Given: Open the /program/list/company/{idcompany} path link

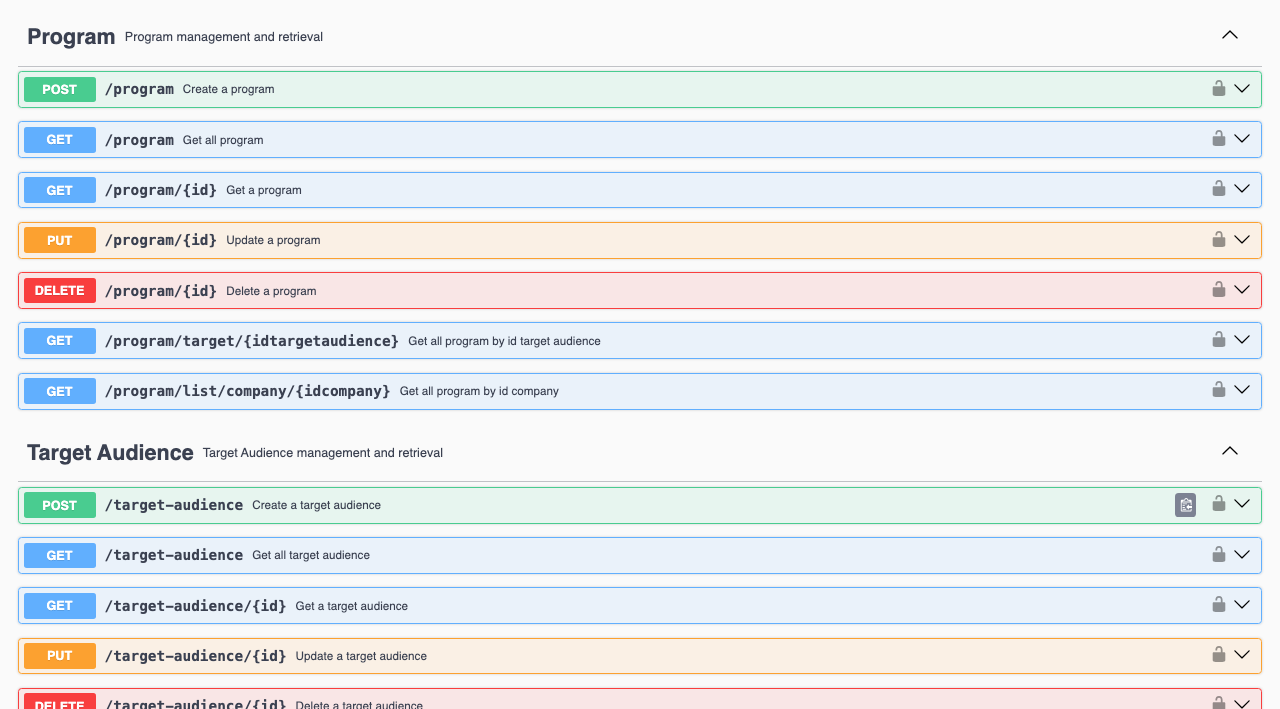Looking at the screenshot, I should [247, 391].
